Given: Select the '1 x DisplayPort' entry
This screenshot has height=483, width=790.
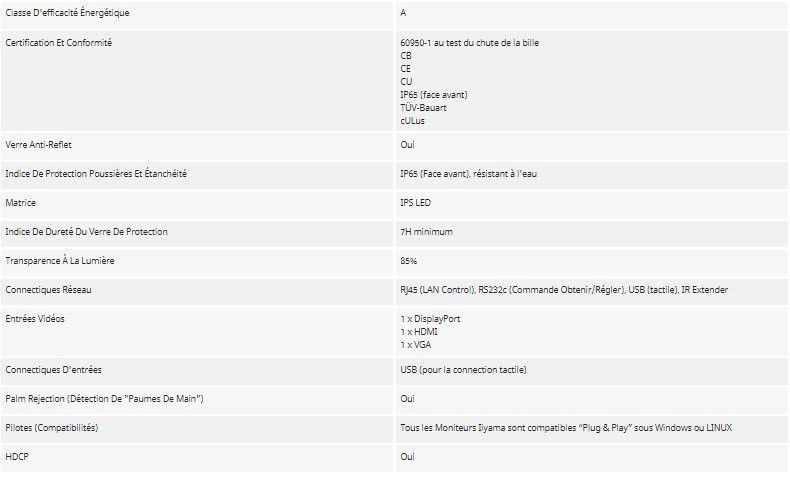Looking at the screenshot, I should coord(430,319).
